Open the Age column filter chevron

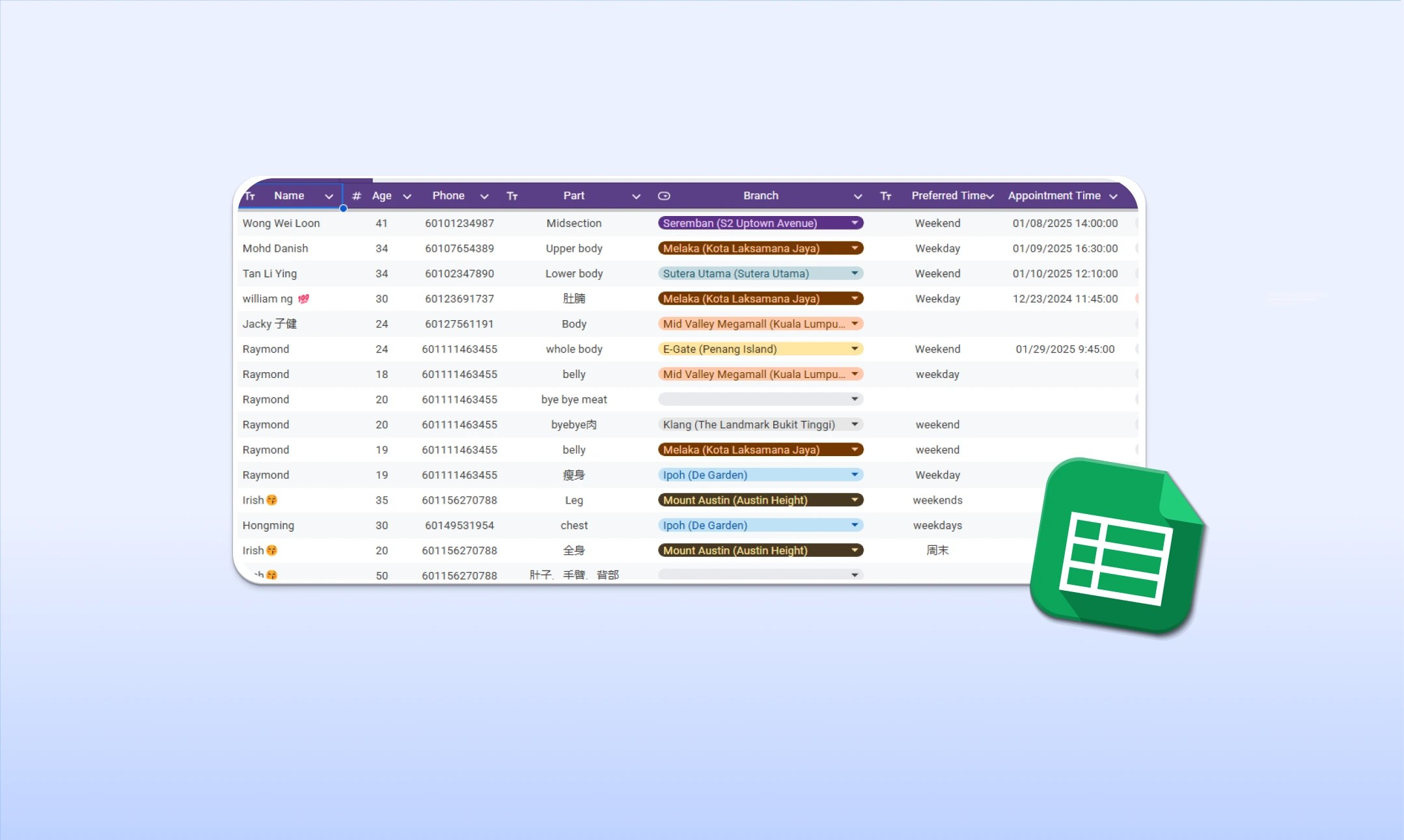tap(407, 196)
